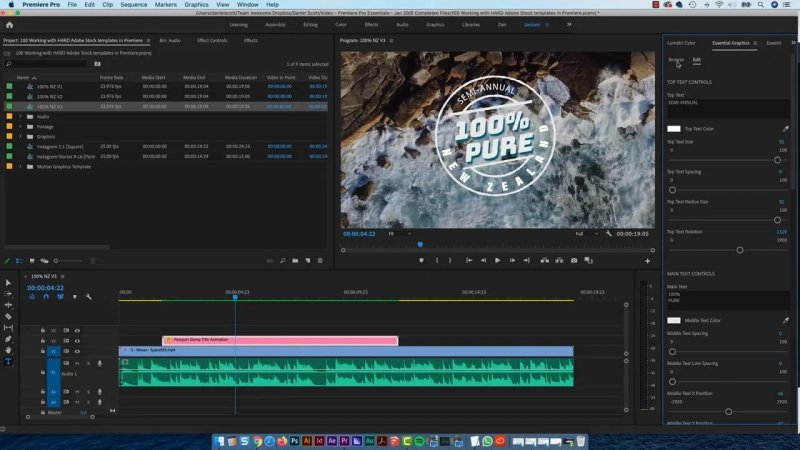This screenshot has width=800, height=450.
Task: Click New Bin icon in Project panel
Action: point(295,261)
